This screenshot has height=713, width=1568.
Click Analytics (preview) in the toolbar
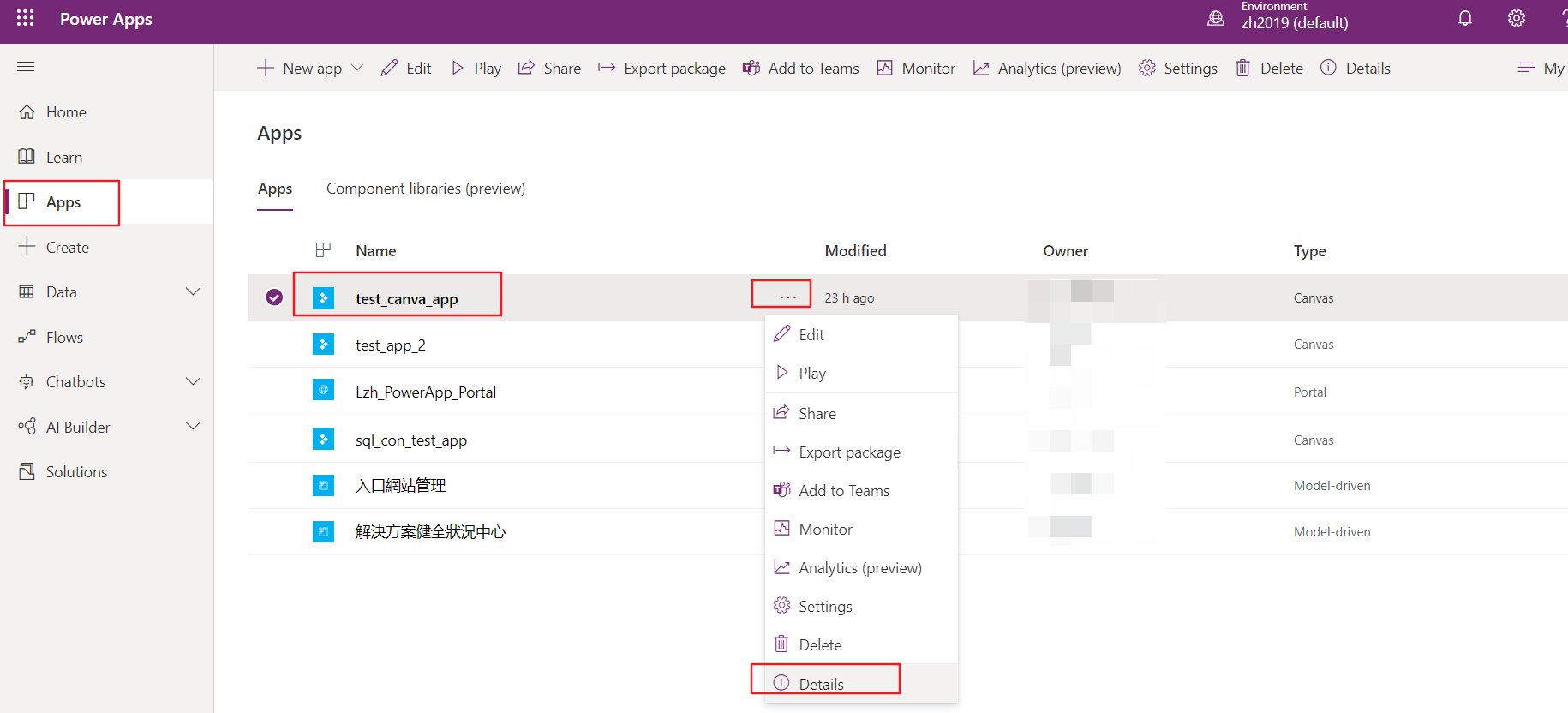pos(1047,69)
